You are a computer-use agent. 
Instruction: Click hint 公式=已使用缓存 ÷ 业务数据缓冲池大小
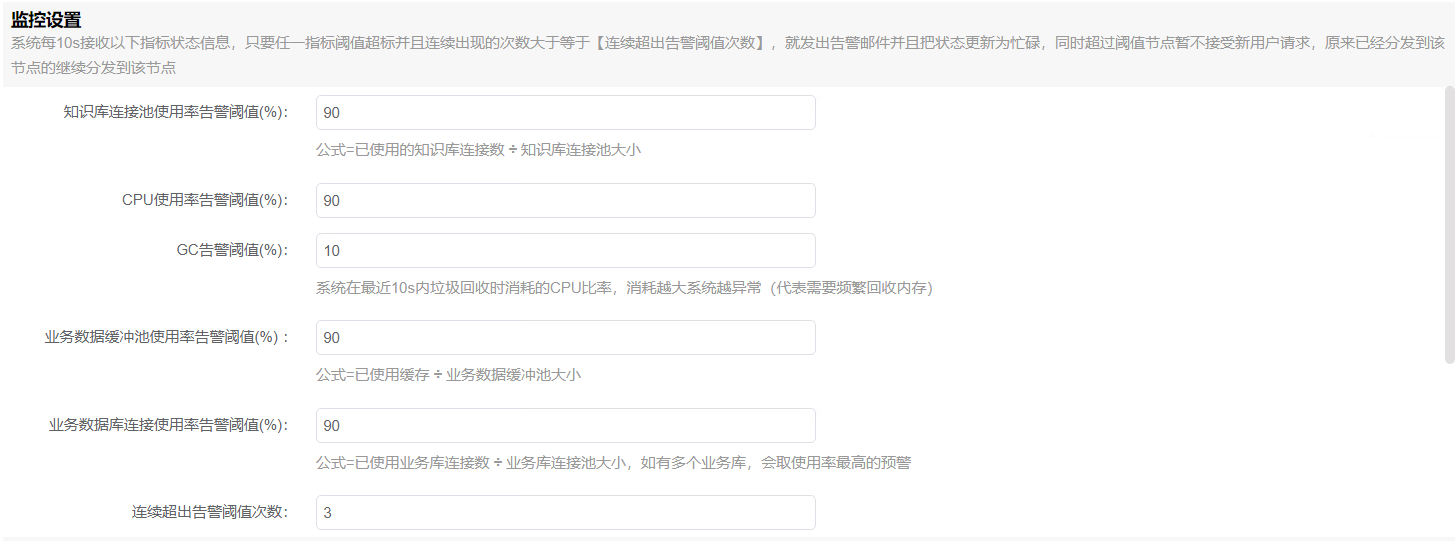coord(448,375)
